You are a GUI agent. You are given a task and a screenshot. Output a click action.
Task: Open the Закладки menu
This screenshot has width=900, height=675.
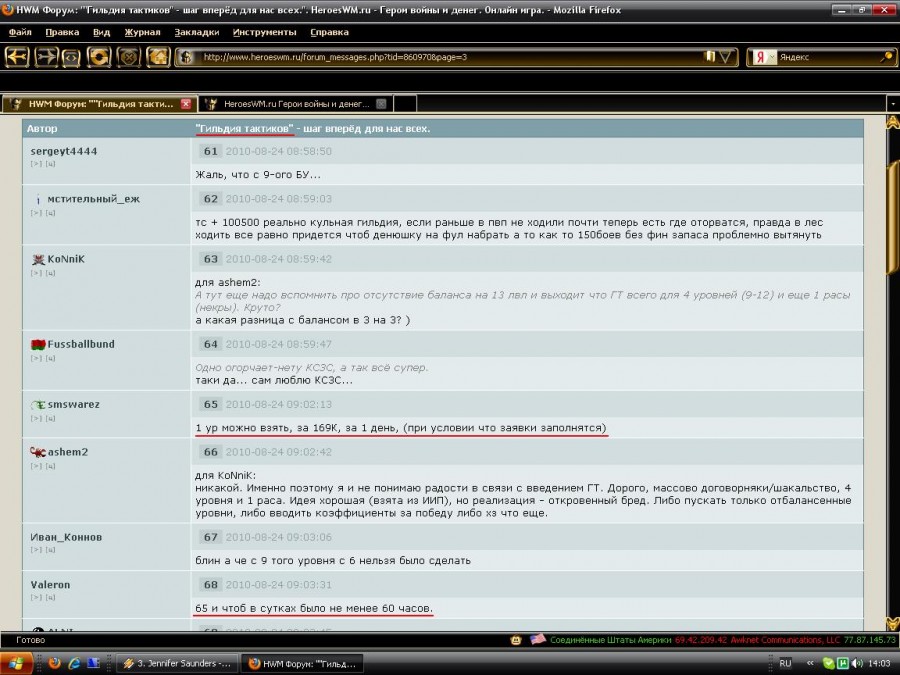pos(196,32)
